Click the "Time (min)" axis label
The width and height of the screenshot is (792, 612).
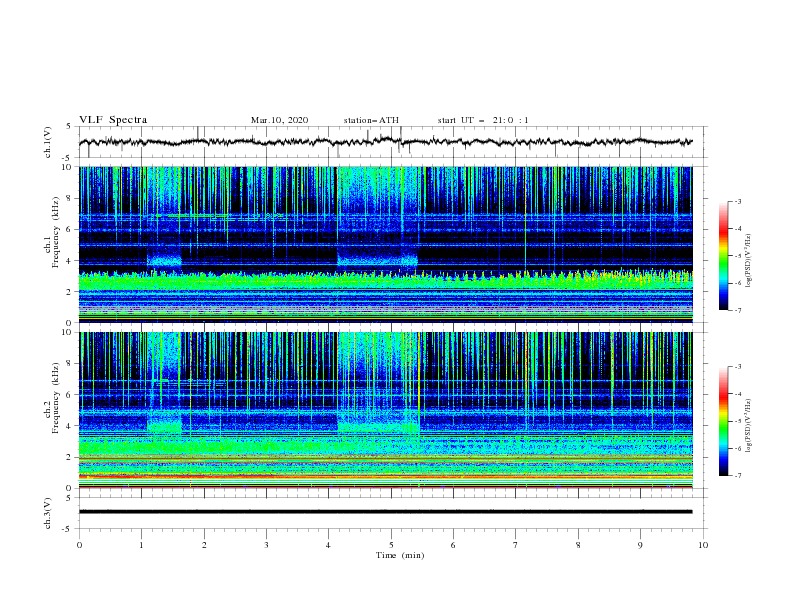click(x=400, y=555)
